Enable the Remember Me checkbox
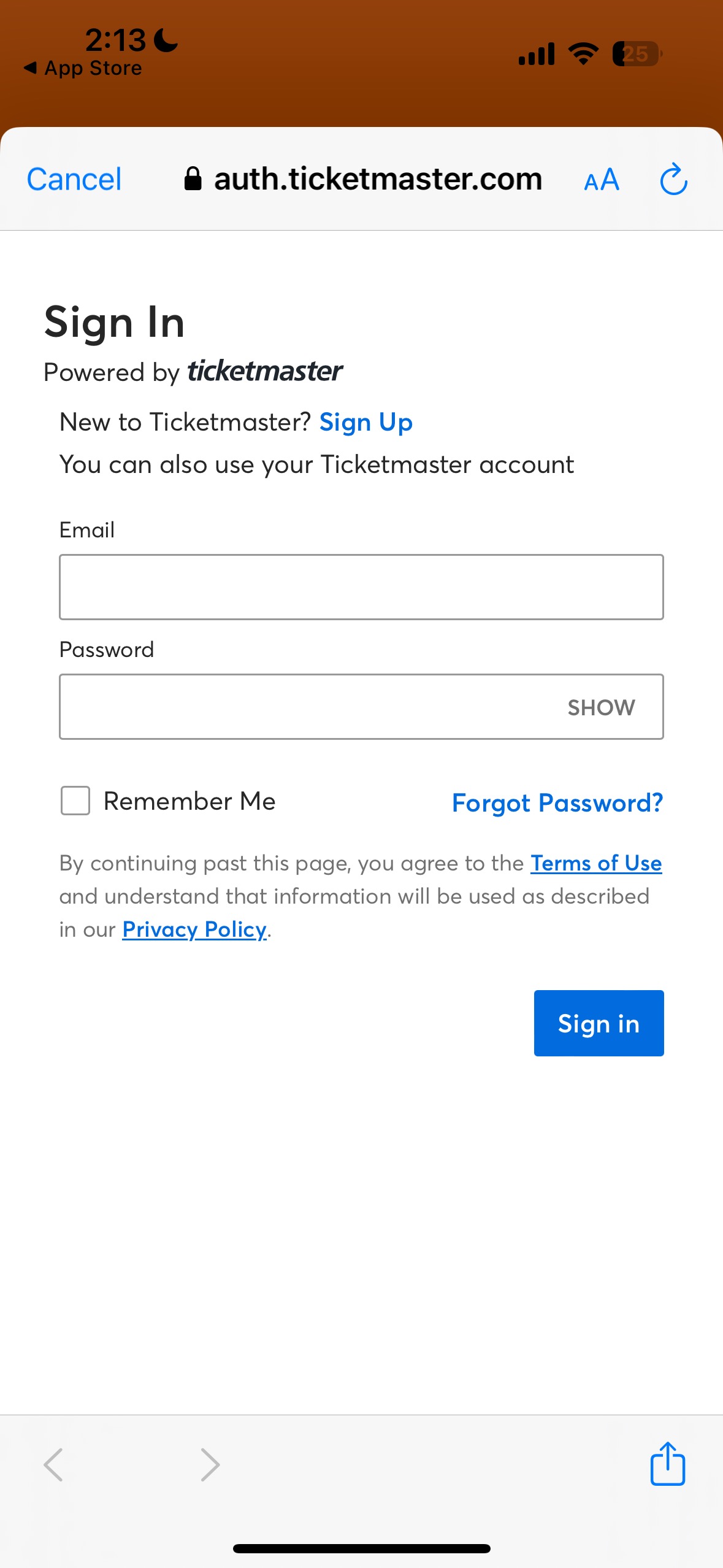The height and width of the screenshot is (1568, 723). (75, 801)
